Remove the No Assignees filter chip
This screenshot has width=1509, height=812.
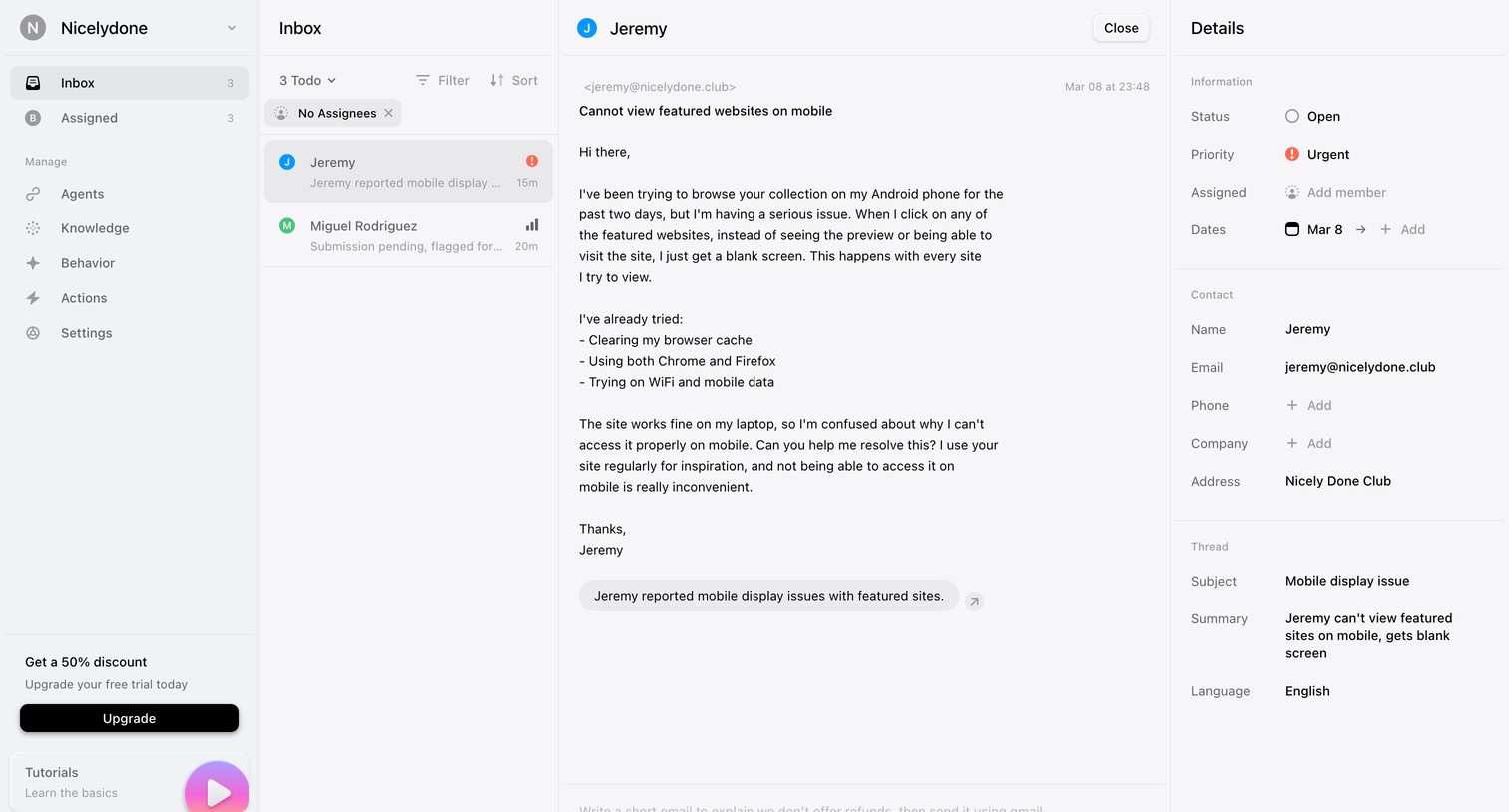(x=388, y=113)
